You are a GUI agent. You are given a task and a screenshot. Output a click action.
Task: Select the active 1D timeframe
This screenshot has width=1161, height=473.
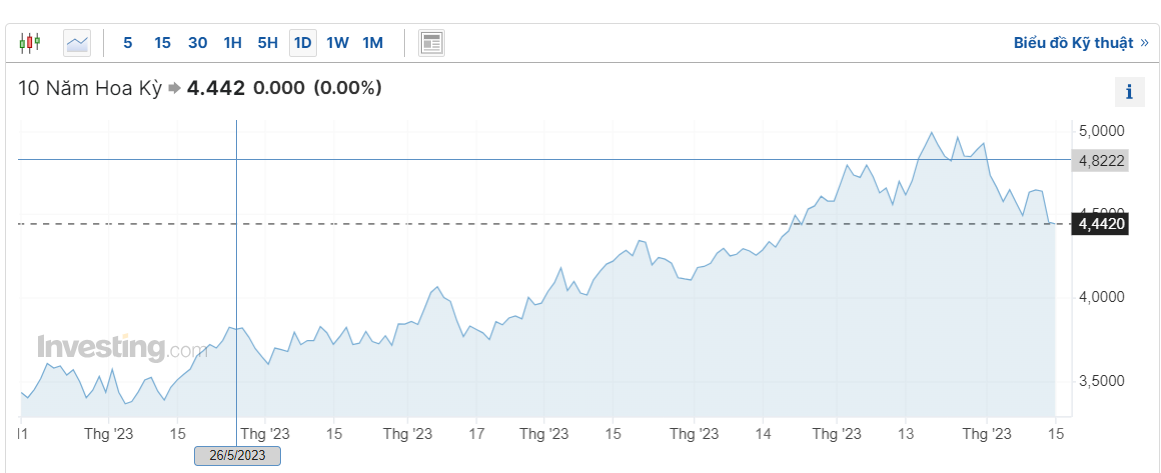[303, 43]
